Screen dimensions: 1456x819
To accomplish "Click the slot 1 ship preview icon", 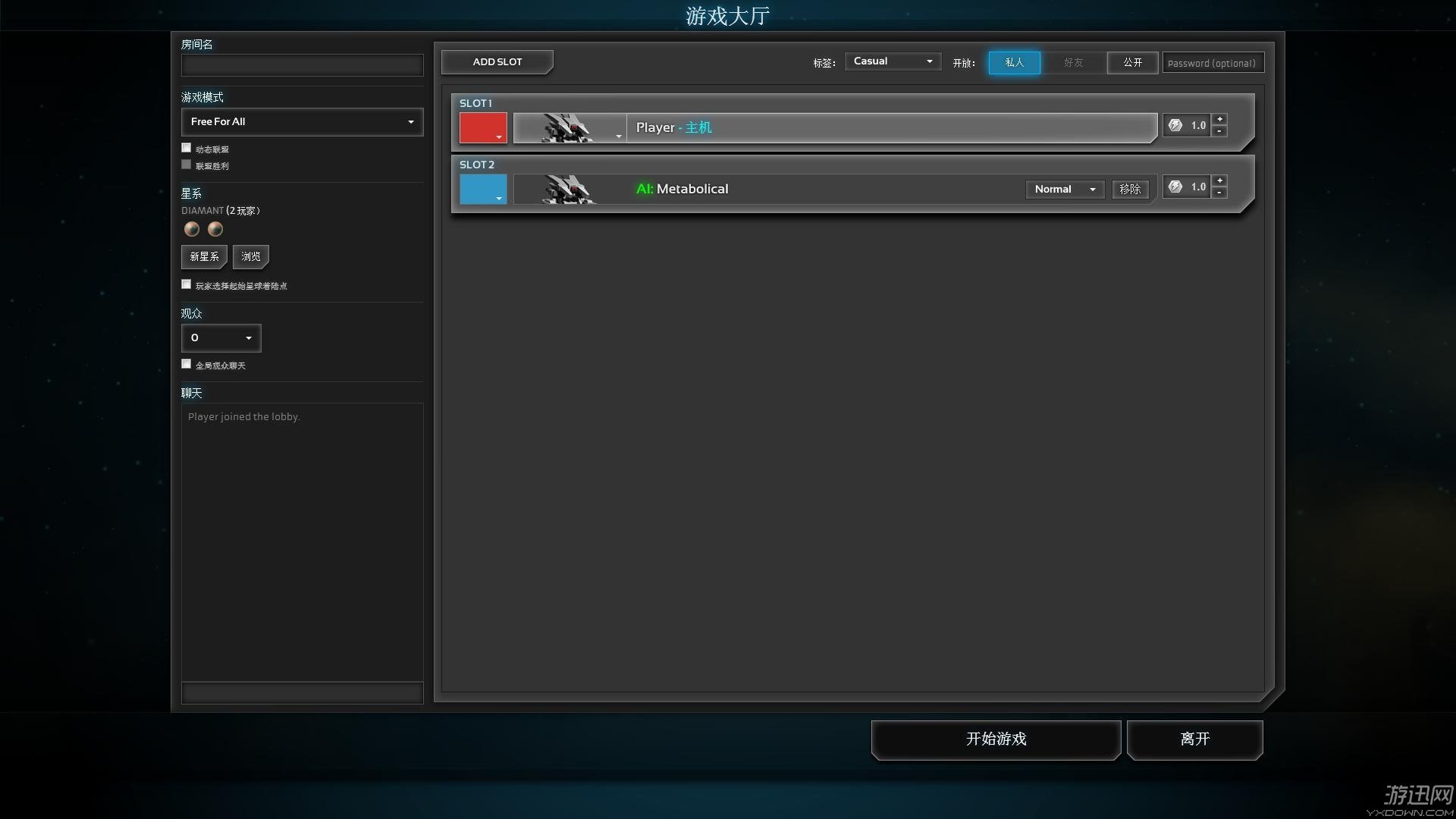I will pos(569,127).
